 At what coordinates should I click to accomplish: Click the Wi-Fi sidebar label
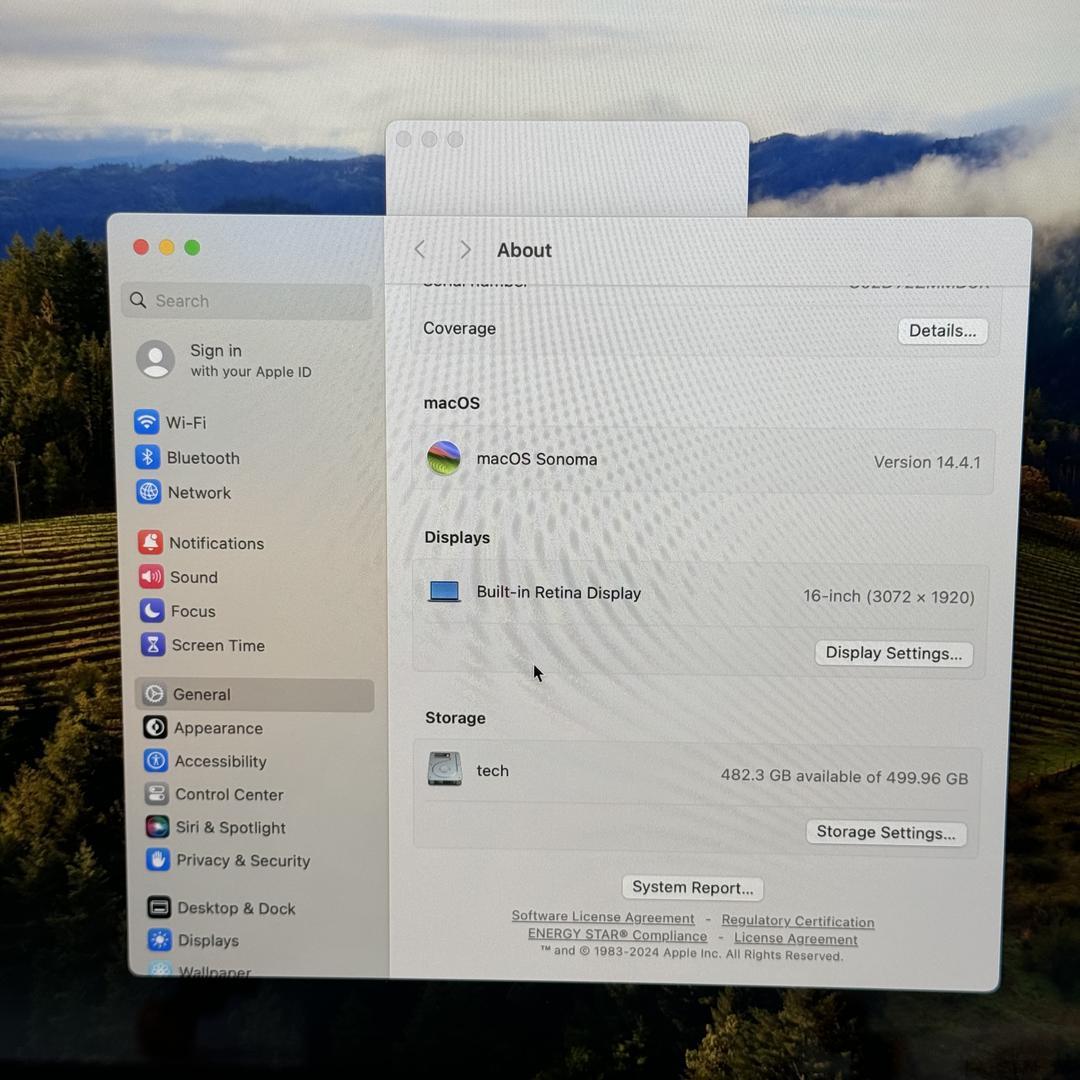point(186,422)
